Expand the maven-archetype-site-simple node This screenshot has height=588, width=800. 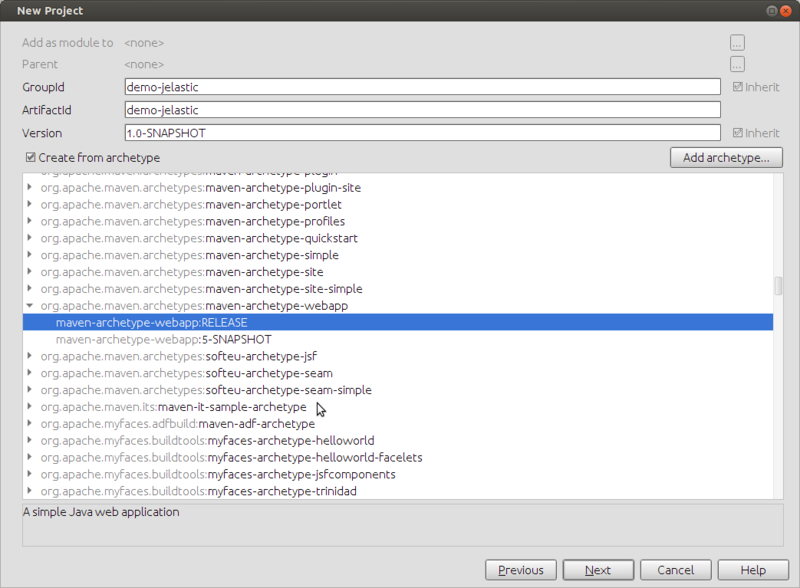pyautogui.click(x=30, y=288)
